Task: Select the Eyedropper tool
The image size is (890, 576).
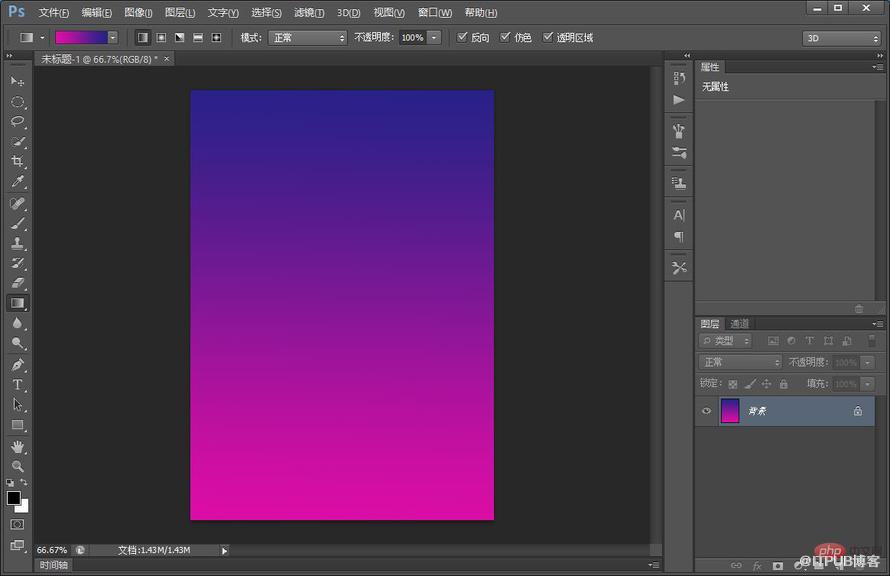Action: point(17,182)
